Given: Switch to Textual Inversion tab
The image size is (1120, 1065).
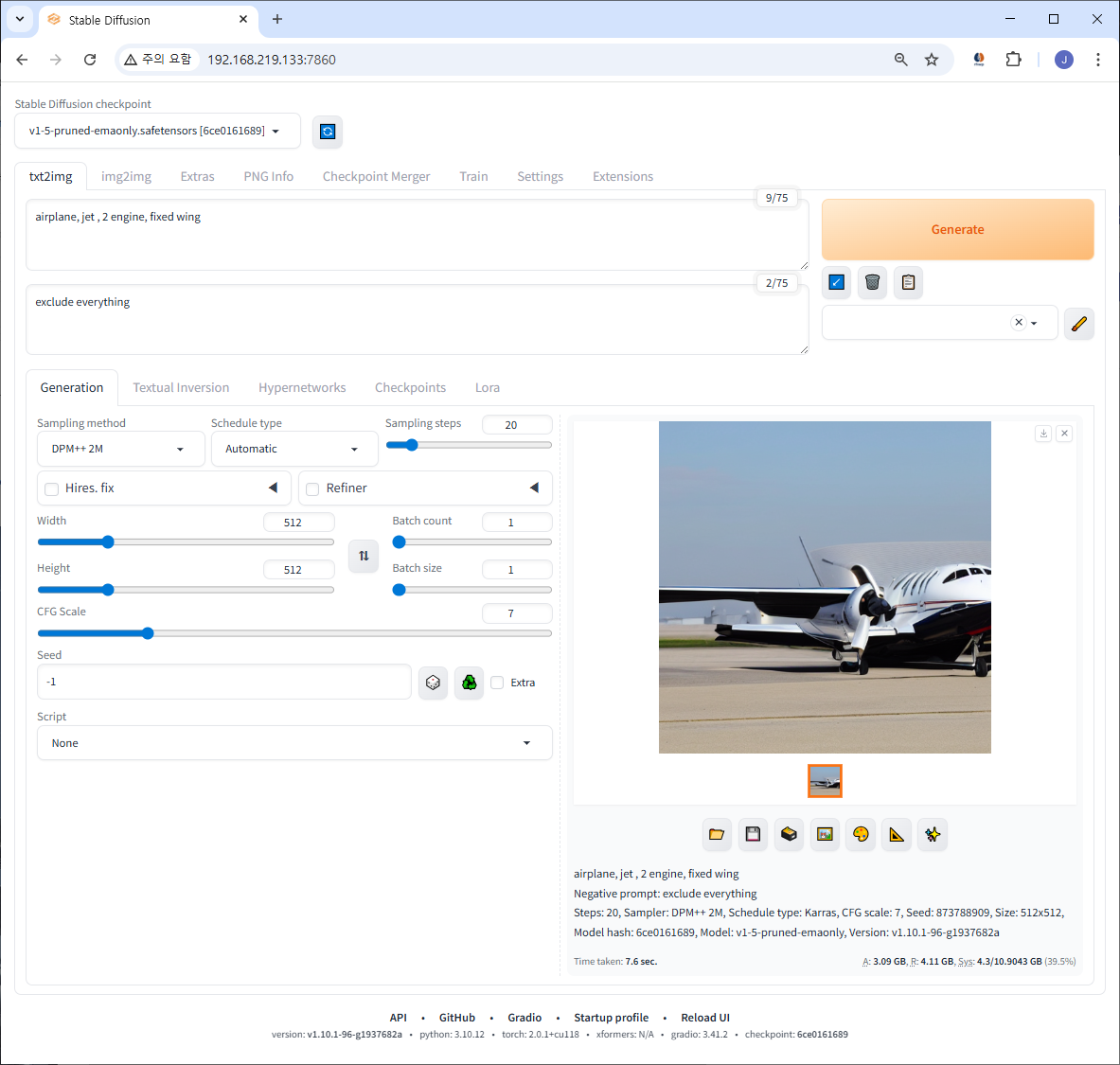Looking at the screenshot, I should pyautogui.click(x=181, y=388).
